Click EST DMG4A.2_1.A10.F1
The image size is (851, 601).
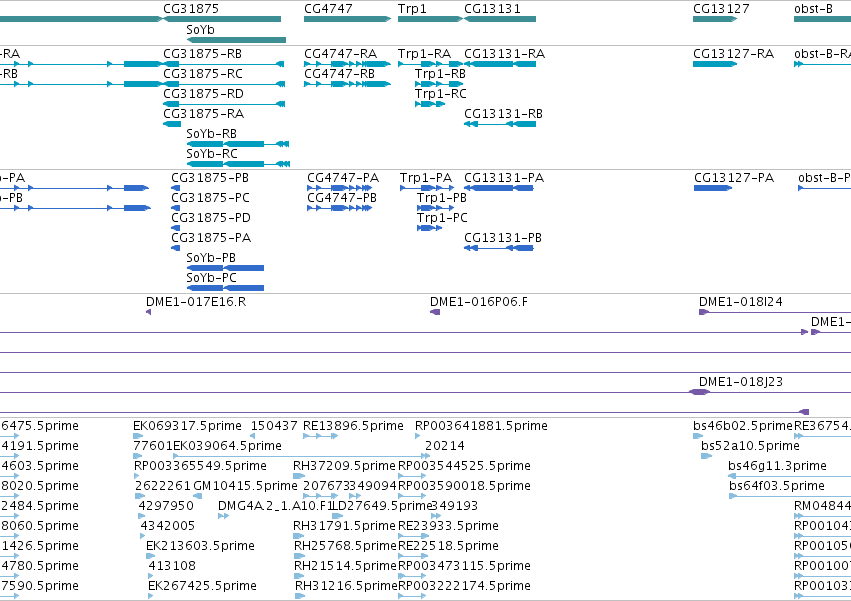[223, 516]
